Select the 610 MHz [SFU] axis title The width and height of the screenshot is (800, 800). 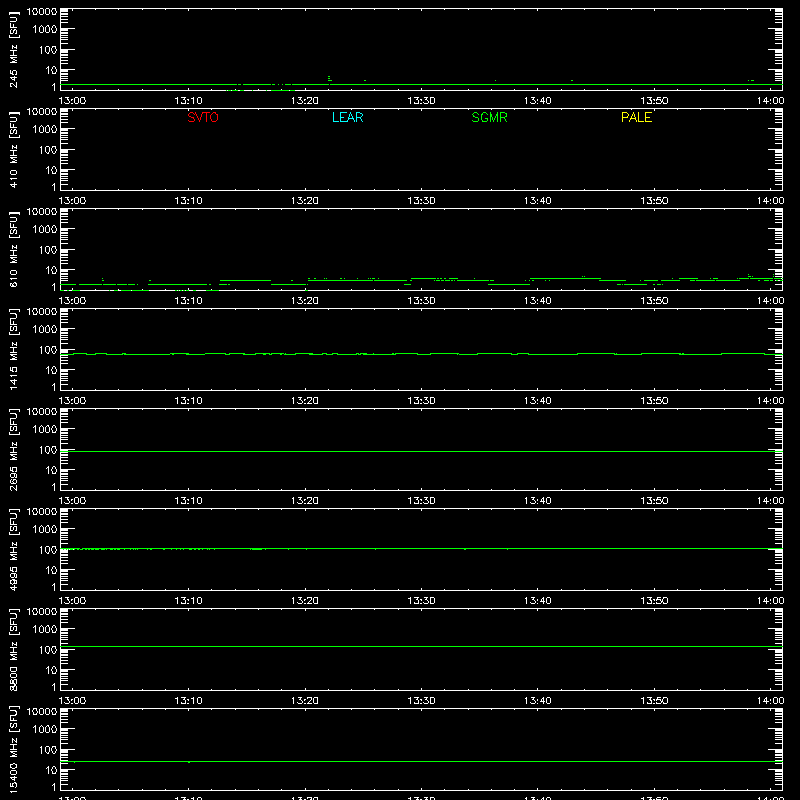[13, 249]
